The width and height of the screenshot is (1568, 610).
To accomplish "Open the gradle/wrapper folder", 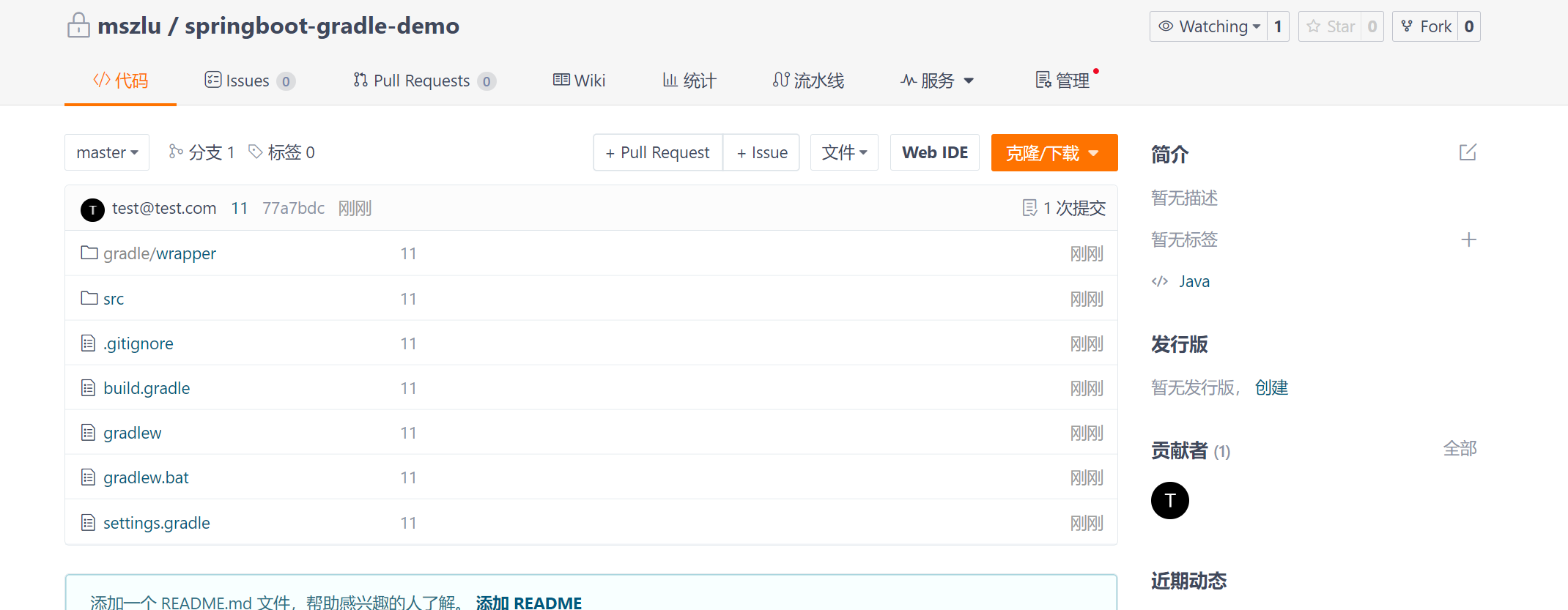I will (159, 253).
